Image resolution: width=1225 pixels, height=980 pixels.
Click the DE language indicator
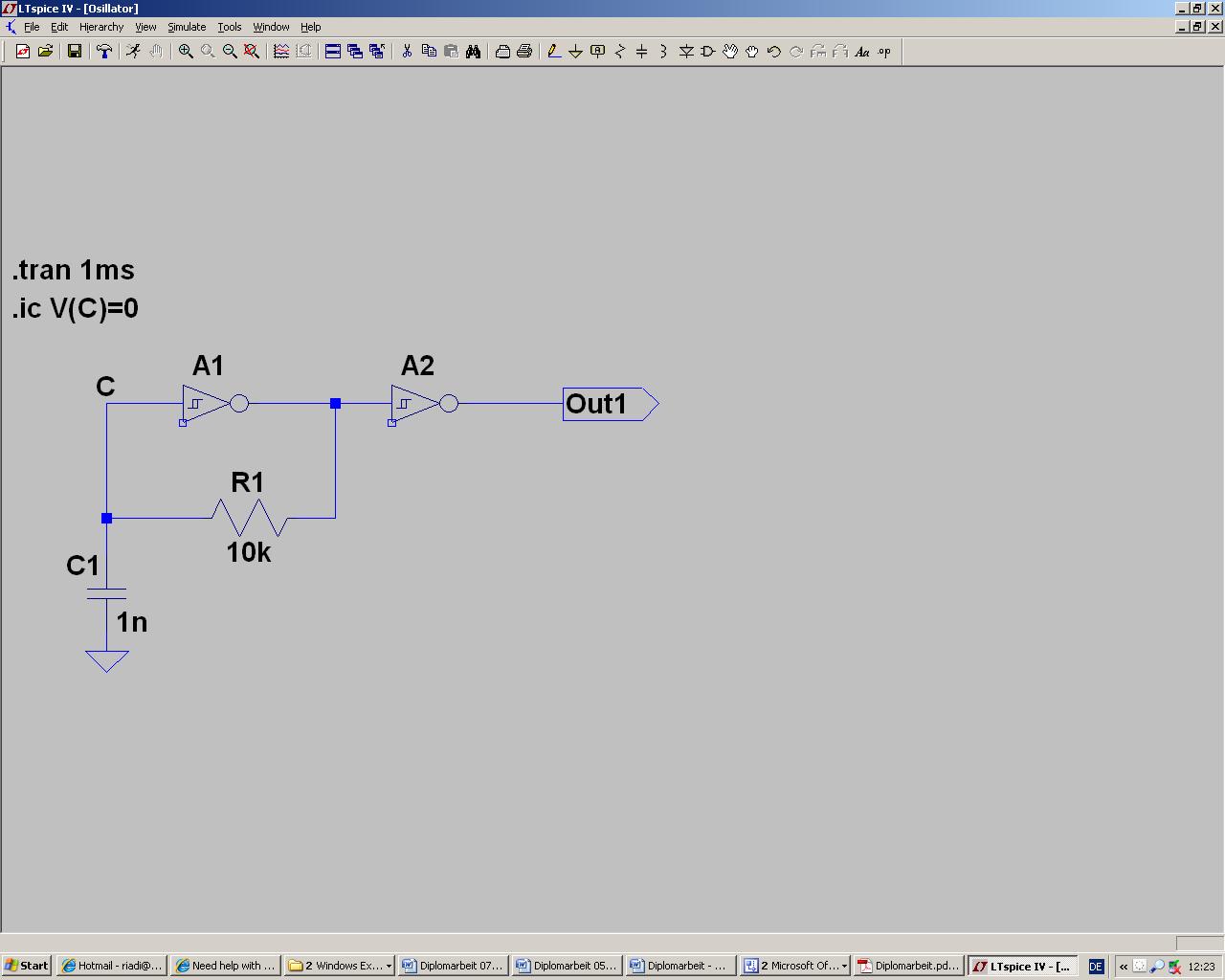1096,967
